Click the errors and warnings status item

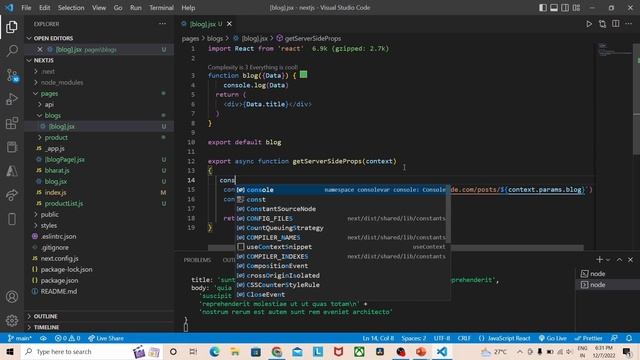[67, 338]
